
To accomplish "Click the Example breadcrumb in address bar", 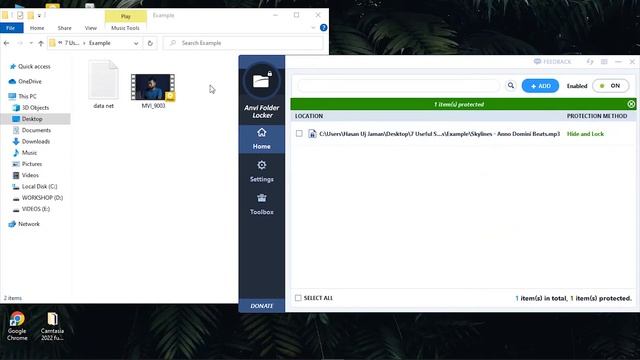I will (100, 43).
